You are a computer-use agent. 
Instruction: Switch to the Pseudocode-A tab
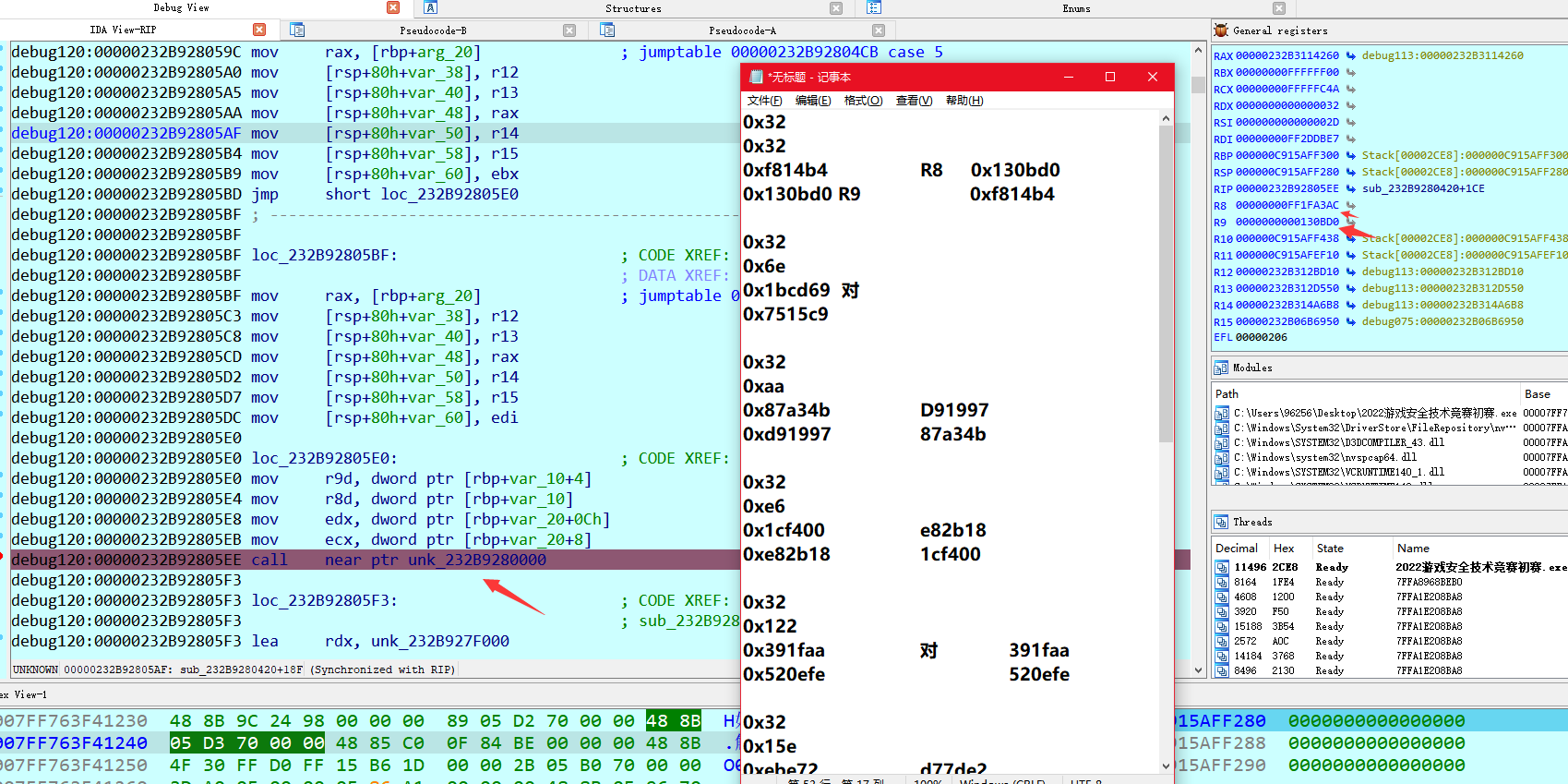click(x=742, y=30)
